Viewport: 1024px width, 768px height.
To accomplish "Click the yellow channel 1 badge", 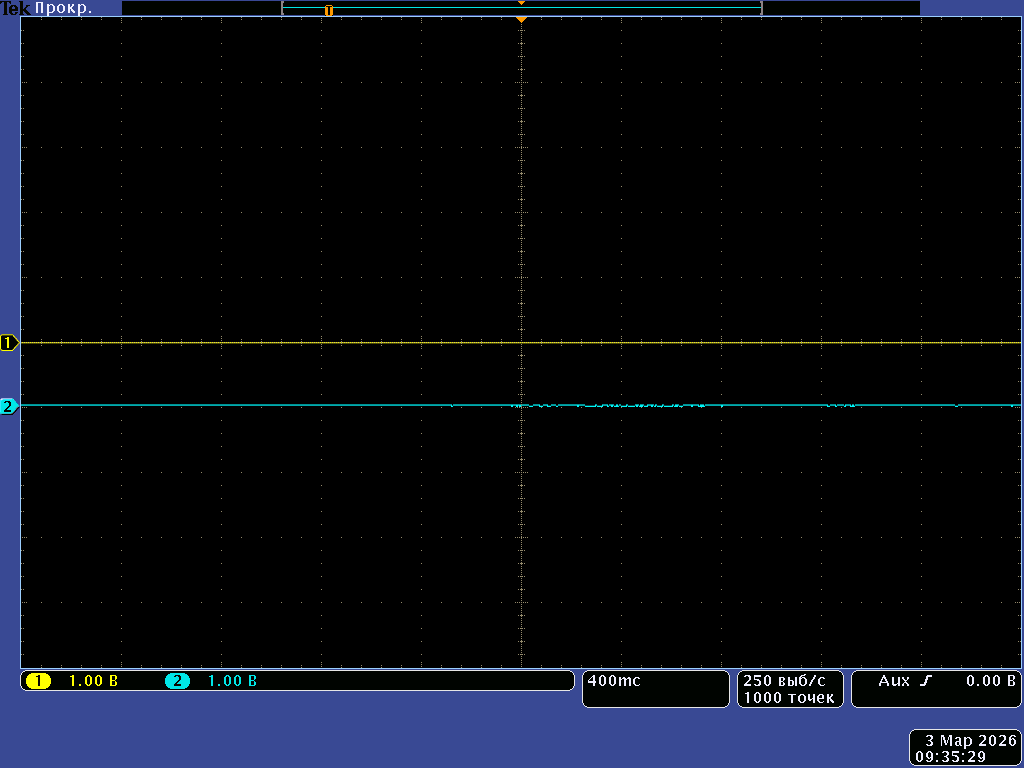I will tap(38, 681).
